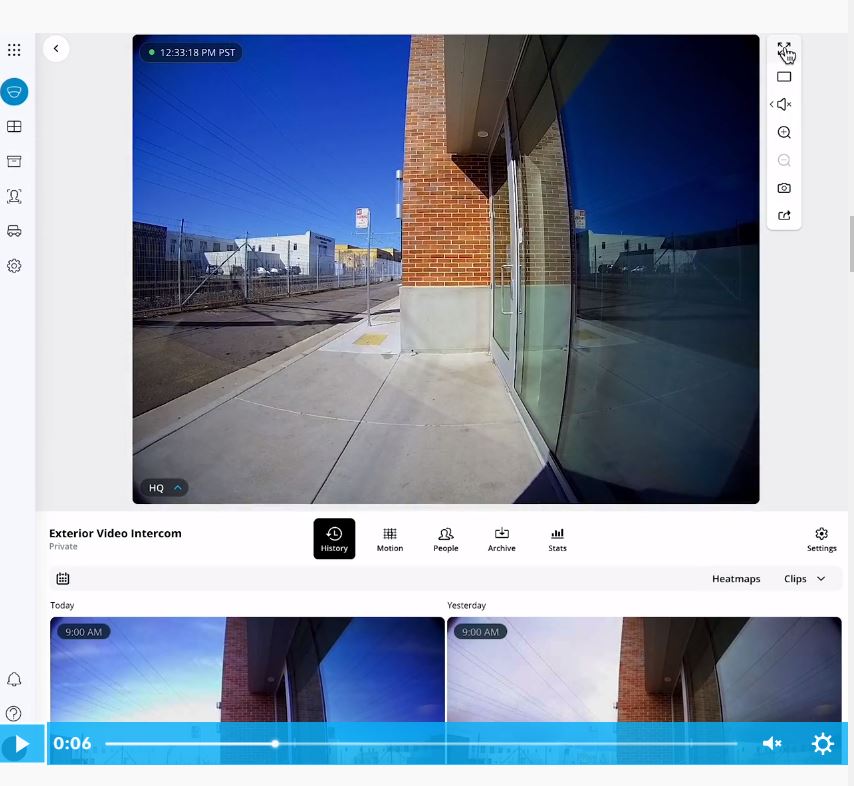Open the apps grid menu

[x=14, y=50]
